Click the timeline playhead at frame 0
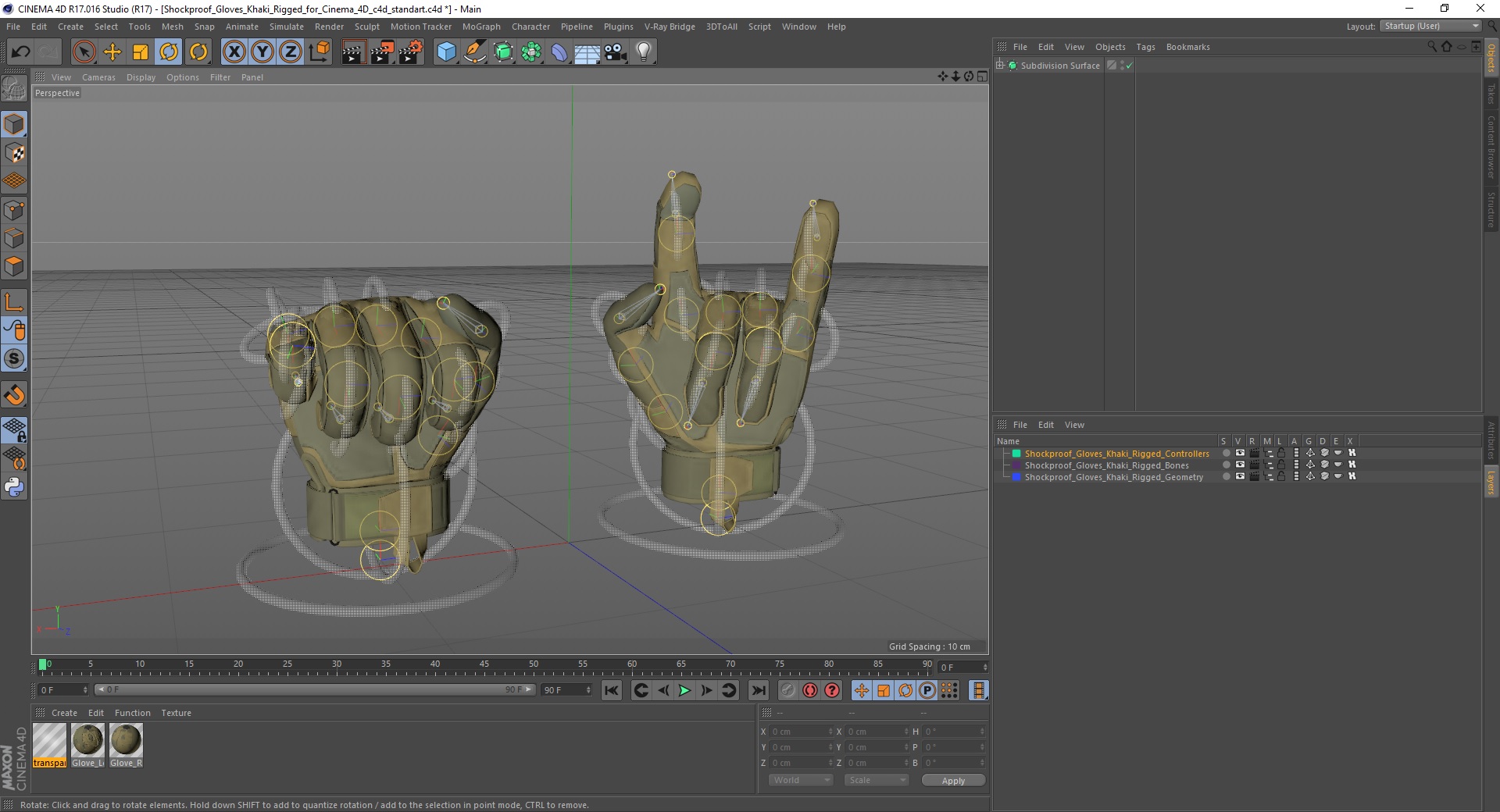This screenshot has width=1500, height=812. [42, 664]
